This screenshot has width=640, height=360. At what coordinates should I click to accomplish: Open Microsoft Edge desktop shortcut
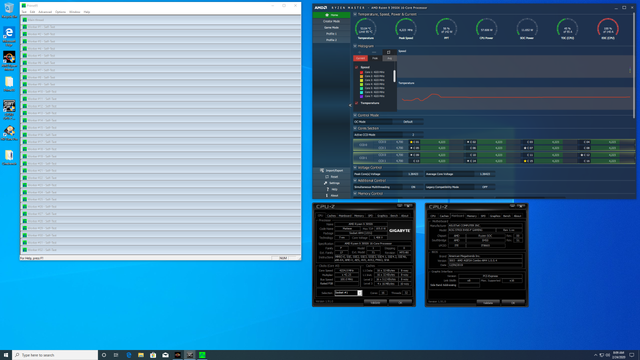tap(9, 37)
